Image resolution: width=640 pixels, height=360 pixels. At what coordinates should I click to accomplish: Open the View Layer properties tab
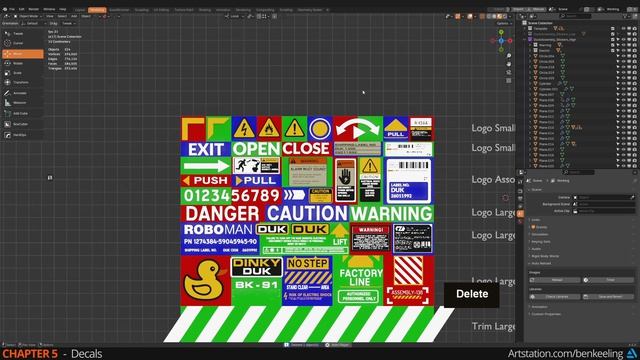tap(520, 206)
